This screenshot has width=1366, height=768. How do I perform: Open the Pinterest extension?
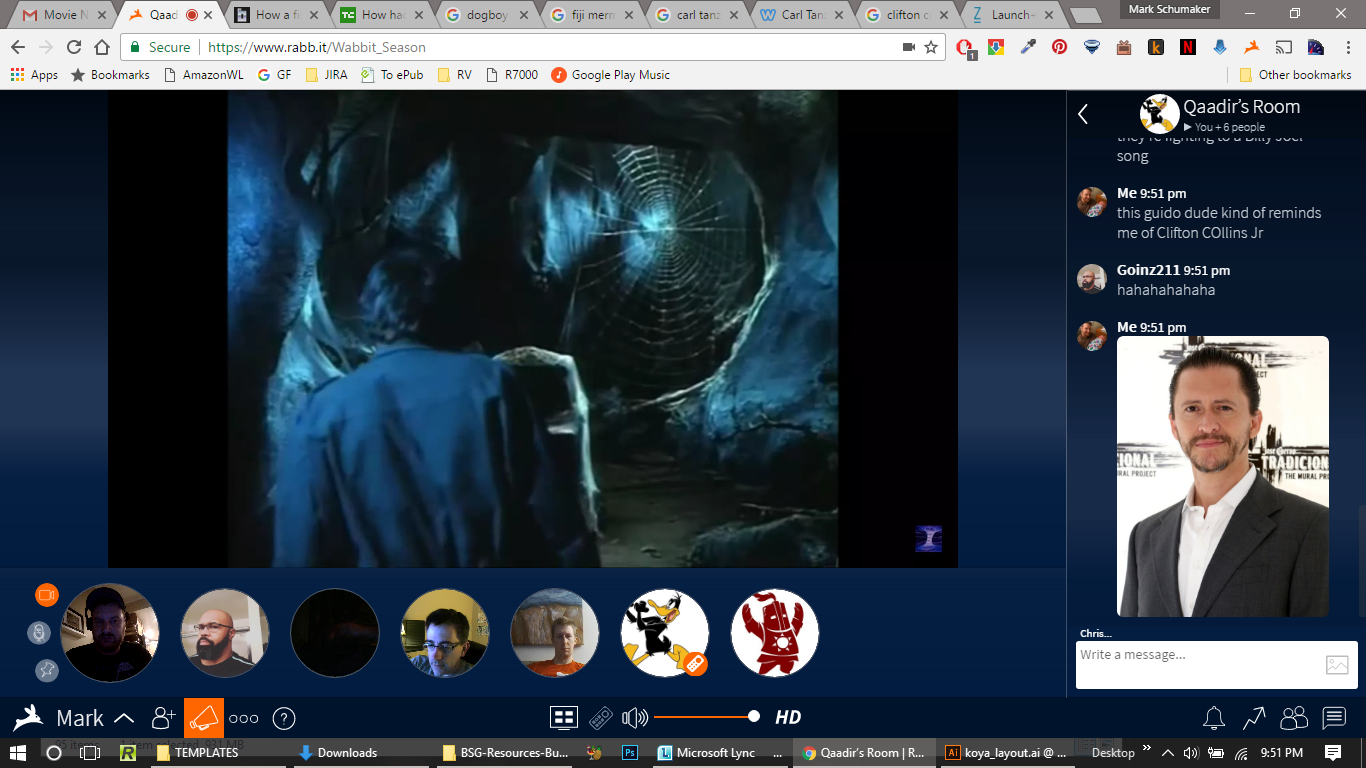click(x=1059, y=47)
